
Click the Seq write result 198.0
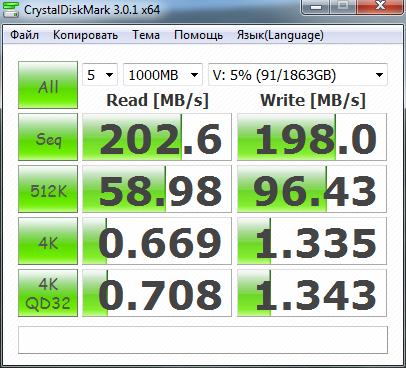tap(312, 137)
